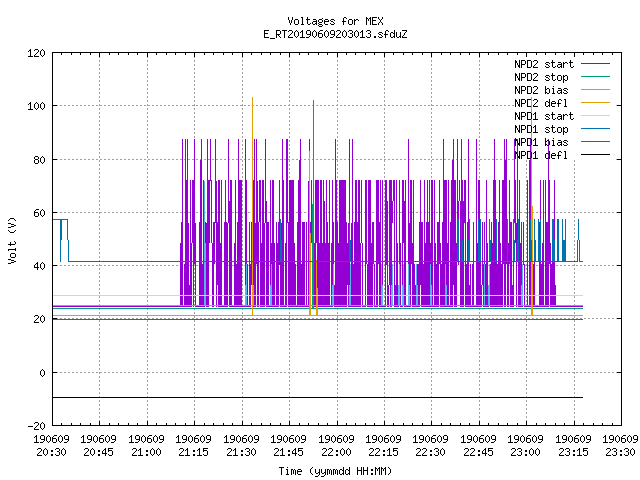
Task: Click the orange NPD2 defl legend line
Action: [x=595, y=102]
